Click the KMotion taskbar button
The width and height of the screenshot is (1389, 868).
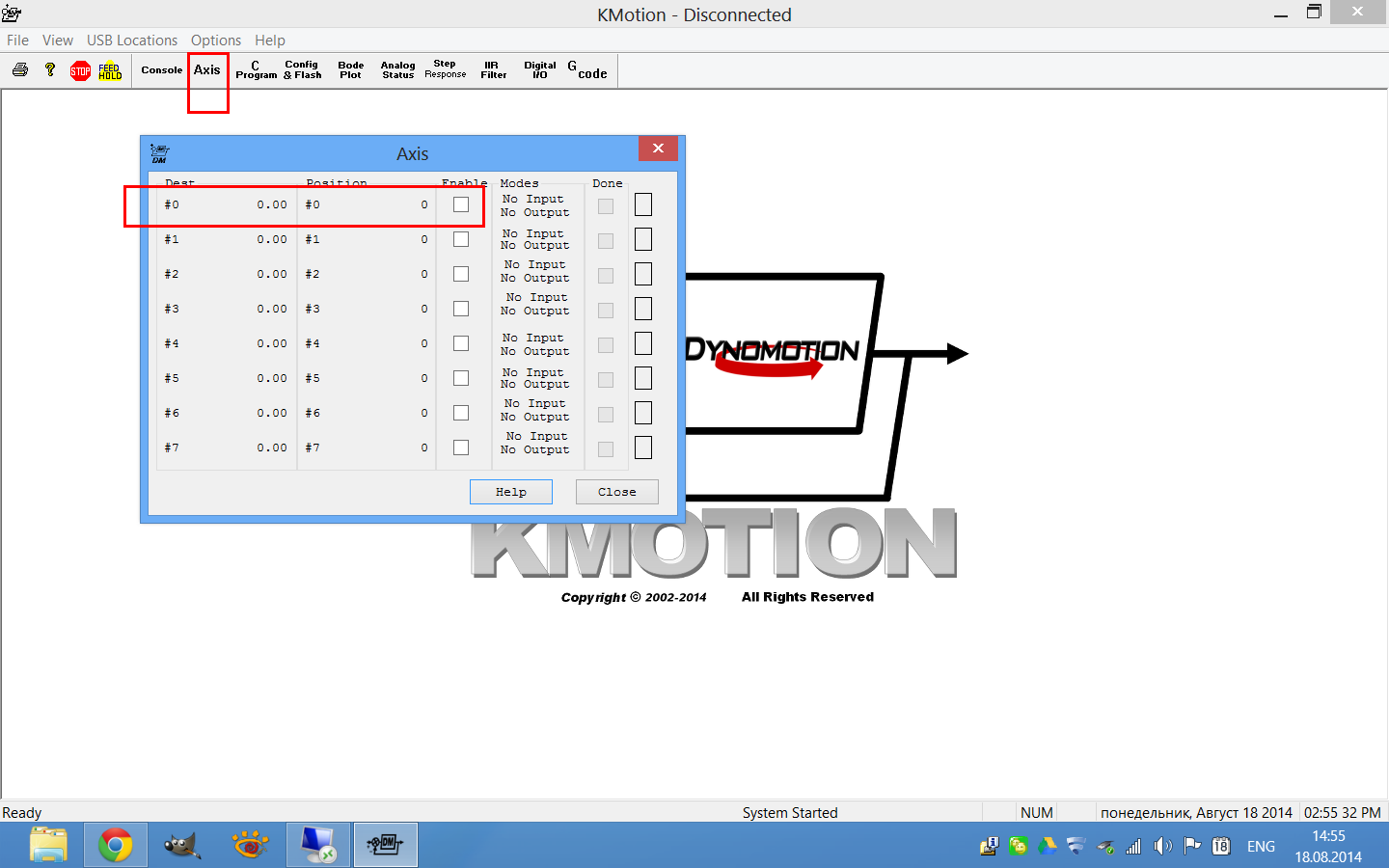386,846
